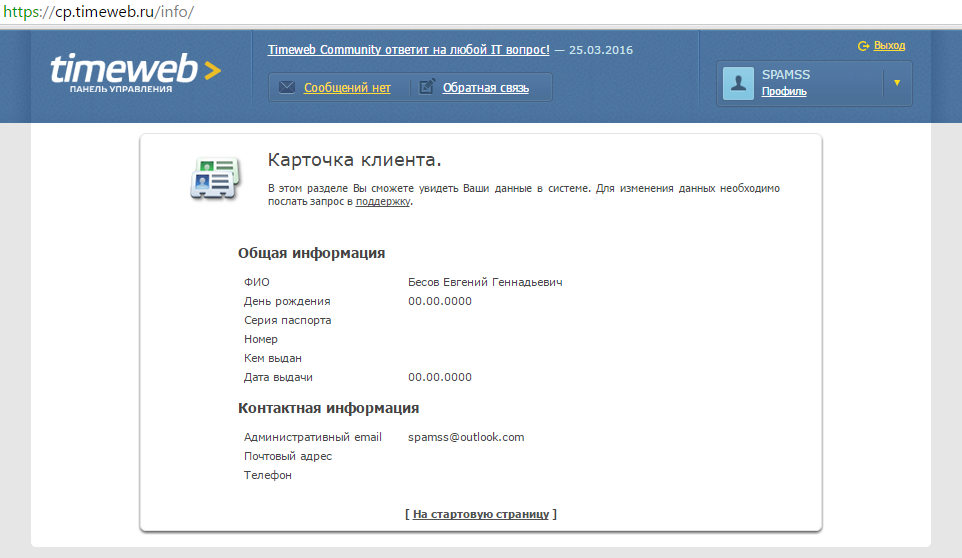Follow the поддержку support link

[x=383, y=201]
